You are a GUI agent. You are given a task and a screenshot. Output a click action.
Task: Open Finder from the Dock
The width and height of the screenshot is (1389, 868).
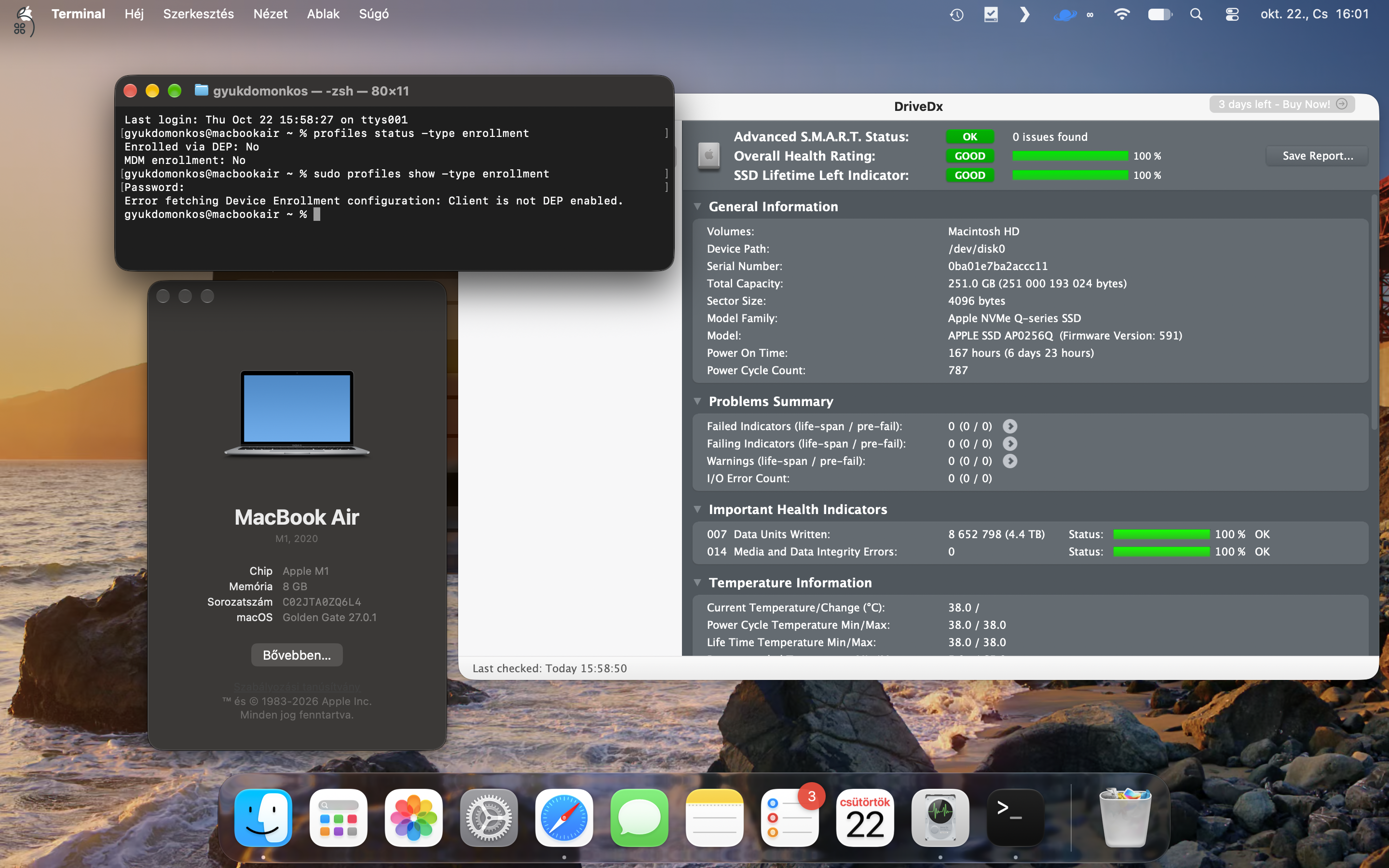pos(263,817)
